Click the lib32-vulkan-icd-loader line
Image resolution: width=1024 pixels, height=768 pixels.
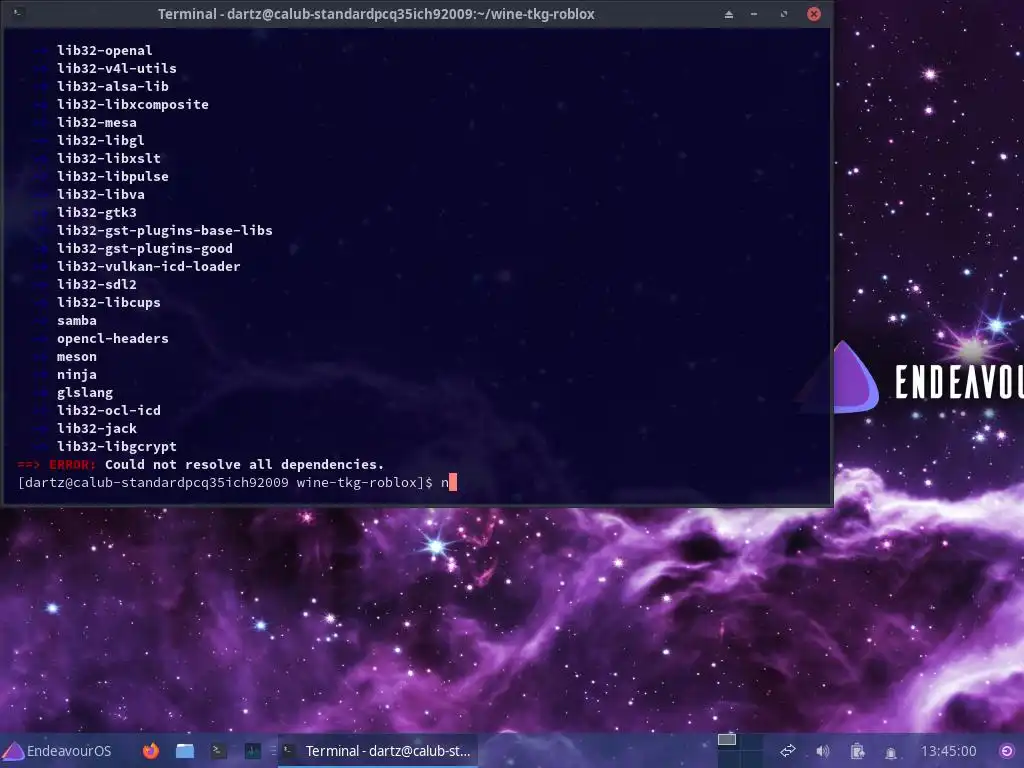[x=148, y=266]
